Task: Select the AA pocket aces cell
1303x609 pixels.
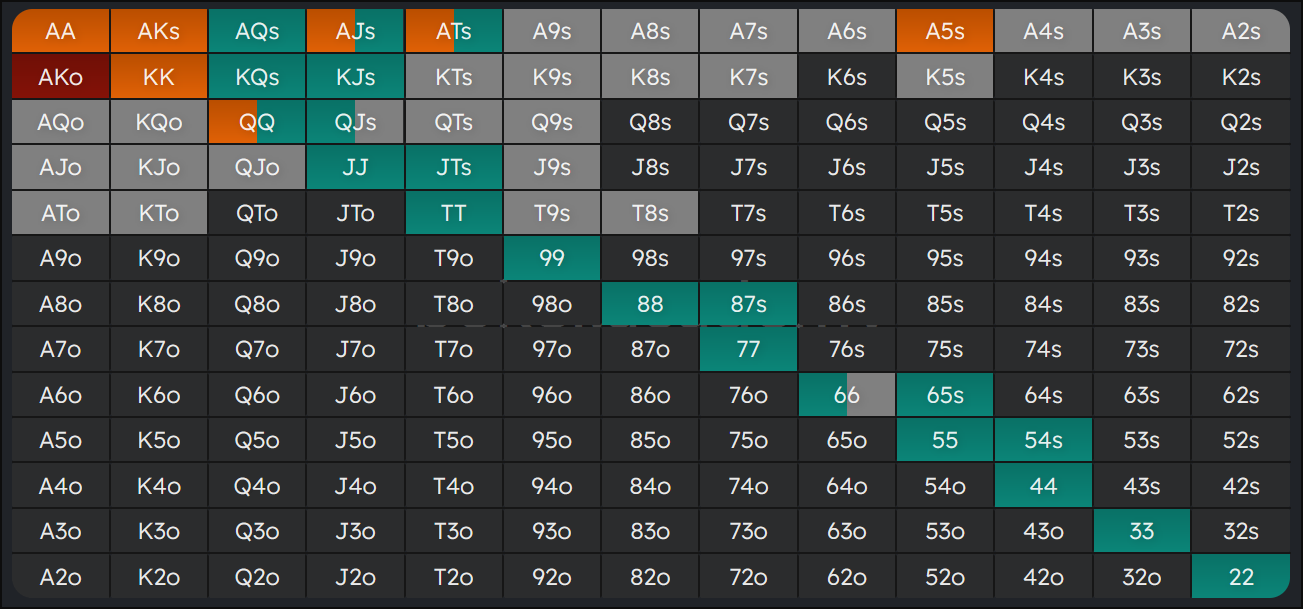Action: (x=60, y=31)
